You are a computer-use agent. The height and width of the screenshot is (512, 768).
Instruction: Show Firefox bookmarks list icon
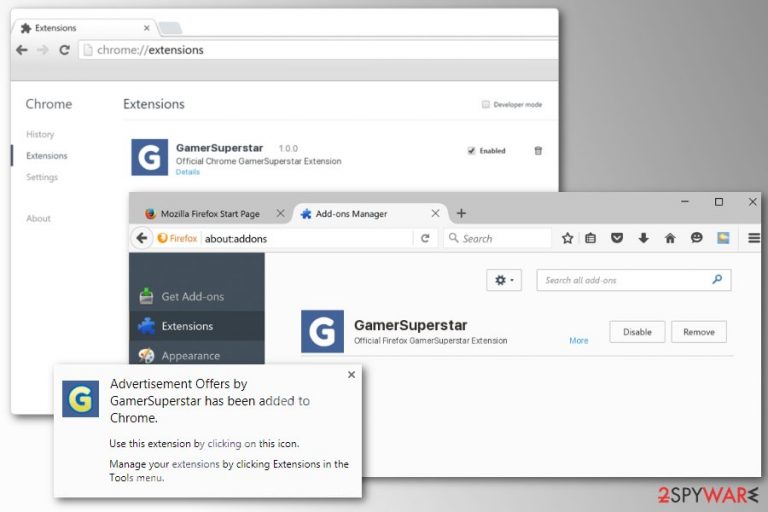click(x=591, y=238)
